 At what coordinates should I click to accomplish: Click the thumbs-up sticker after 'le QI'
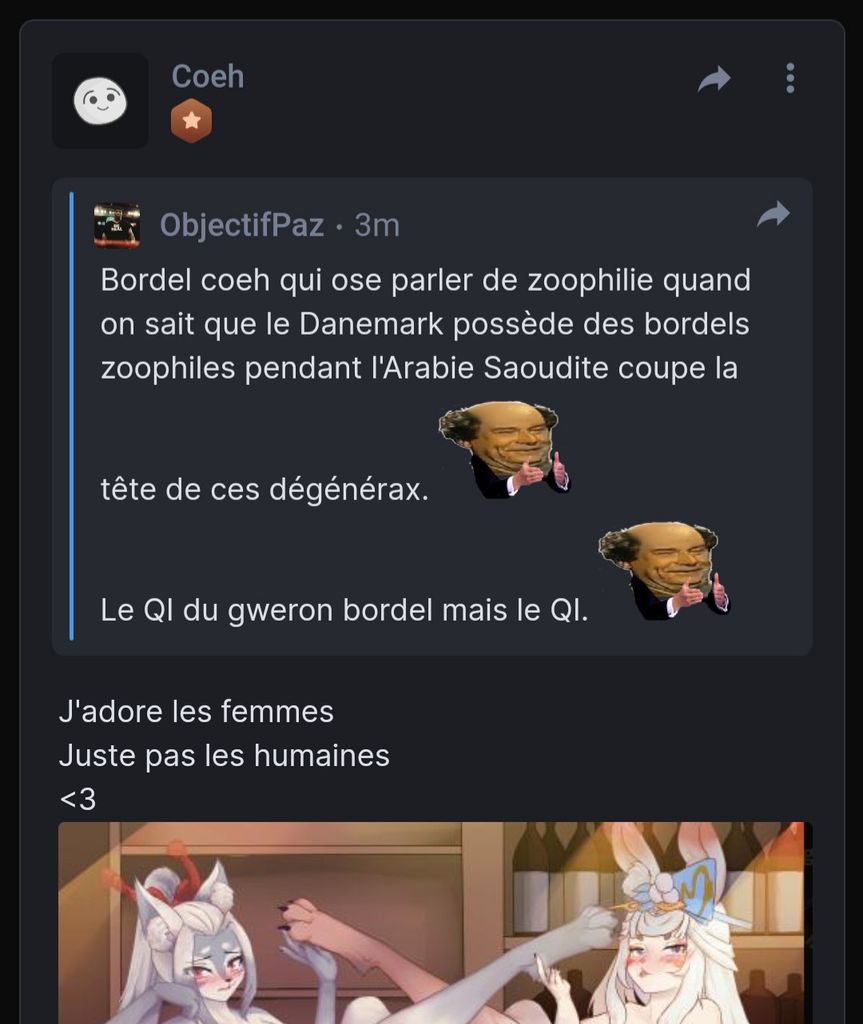tap(664, 571)
